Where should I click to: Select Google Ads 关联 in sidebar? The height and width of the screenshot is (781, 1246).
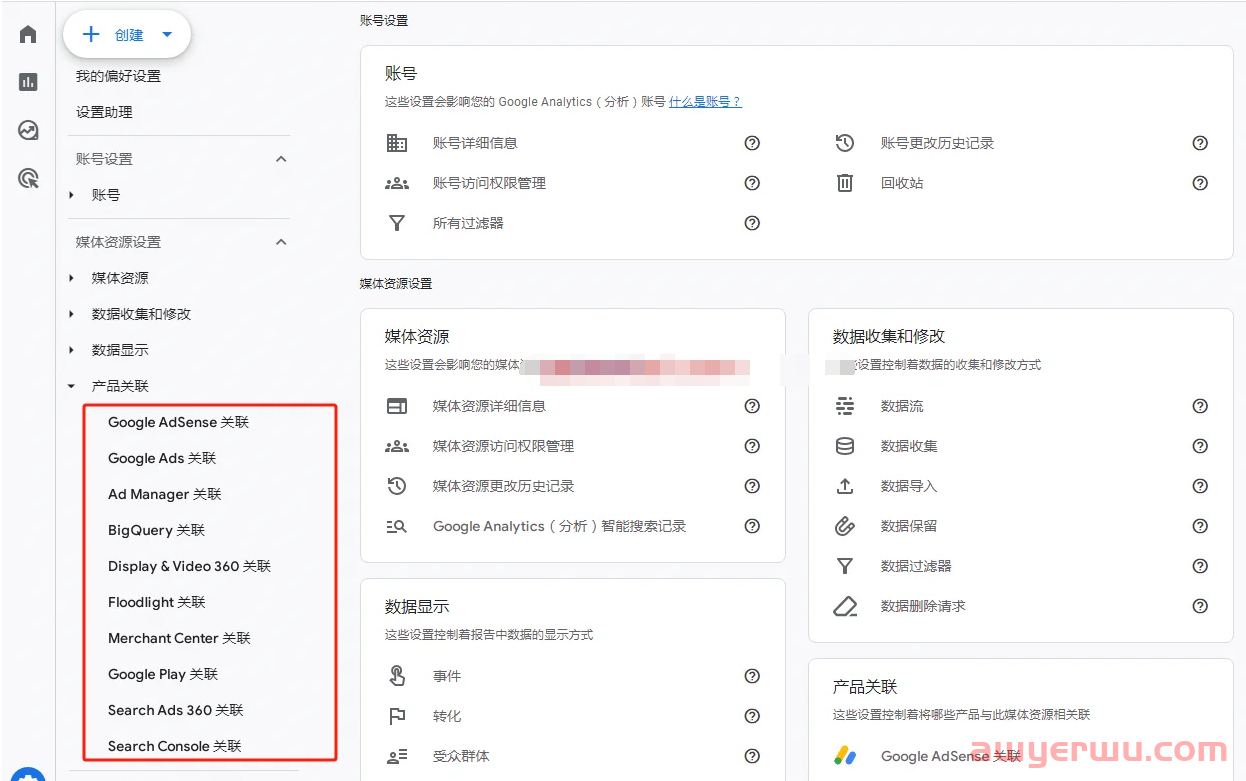(x=162, y=458)
